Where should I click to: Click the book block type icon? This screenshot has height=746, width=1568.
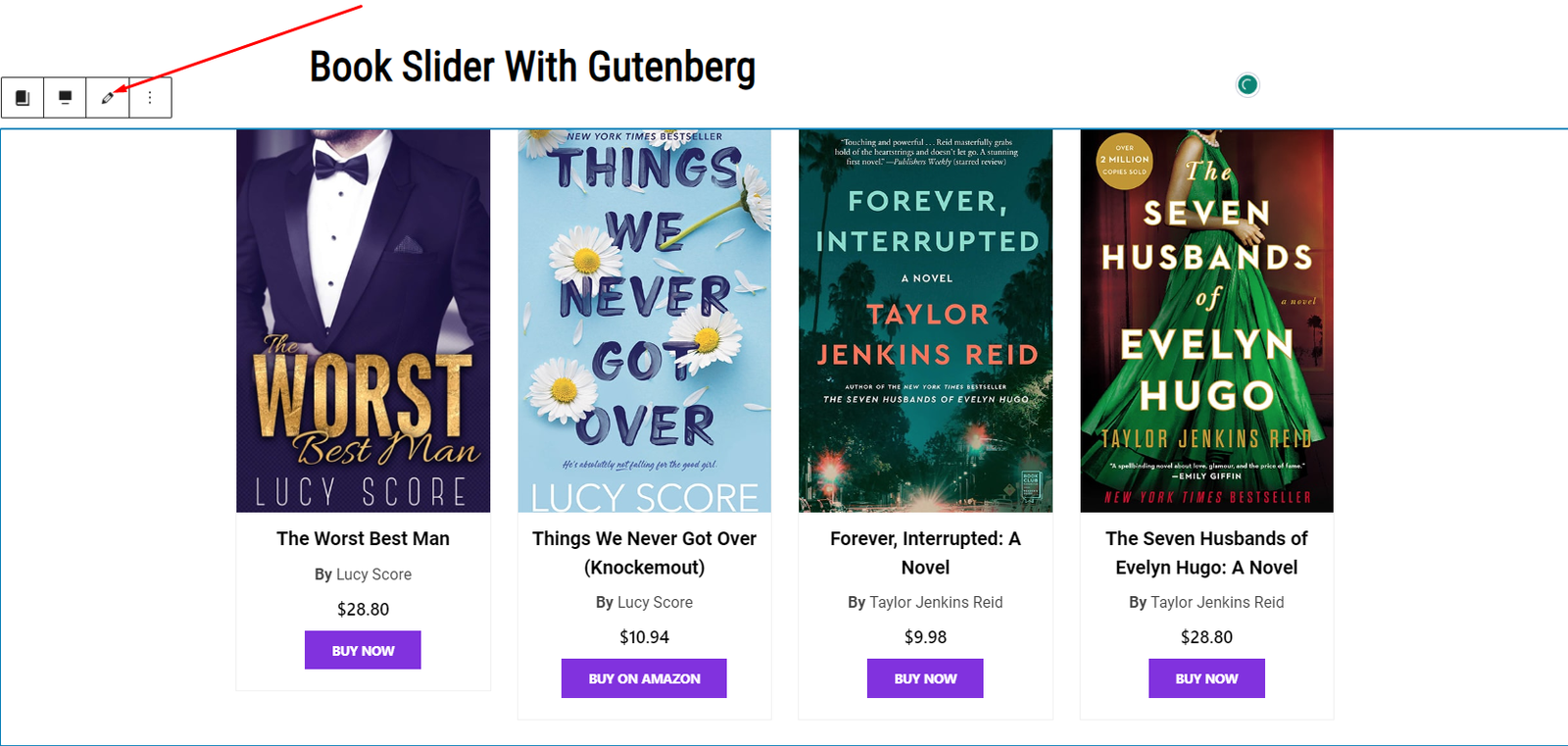[22, 98]
